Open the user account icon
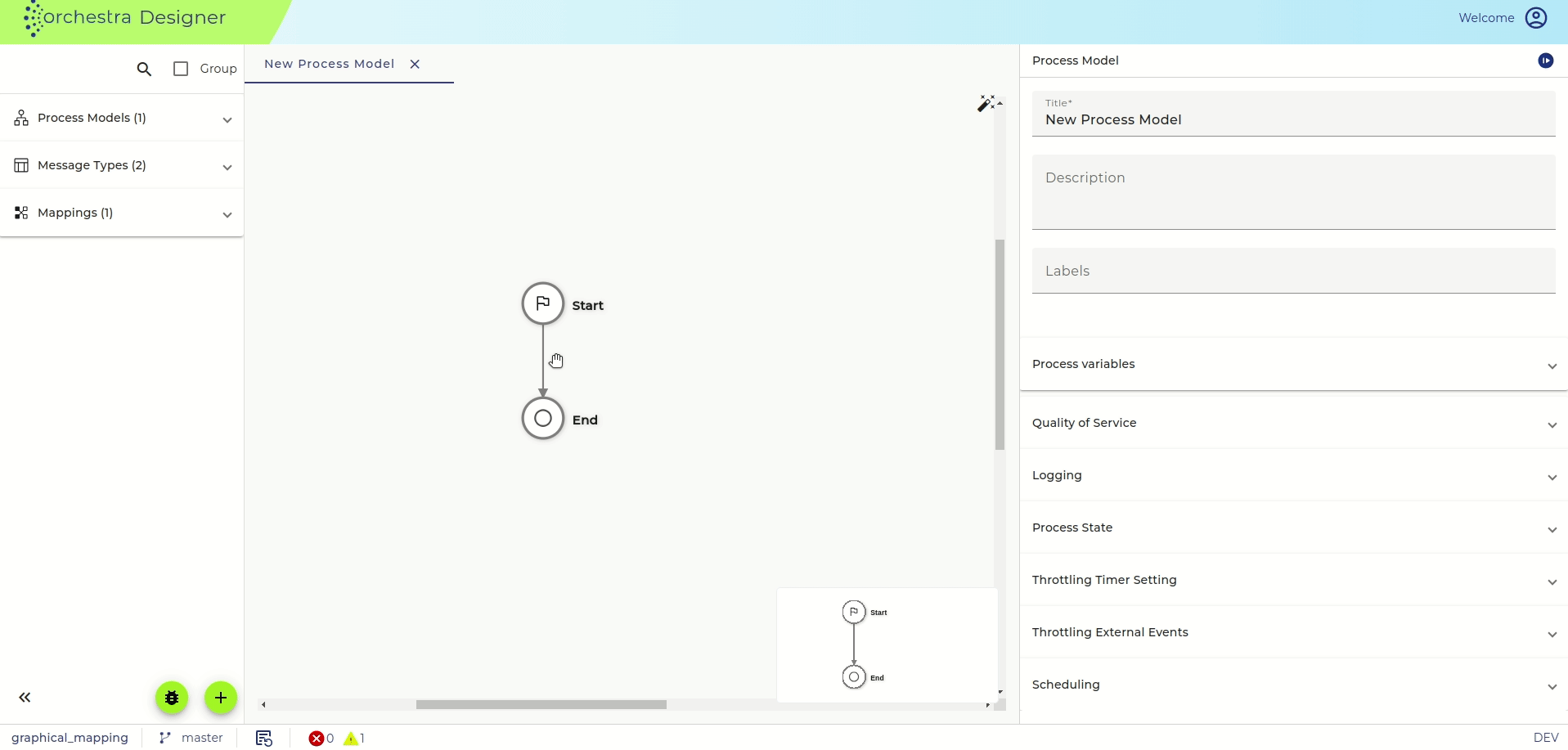The width and height of the screenshot is (1568, 750). tap(1536, 18)
